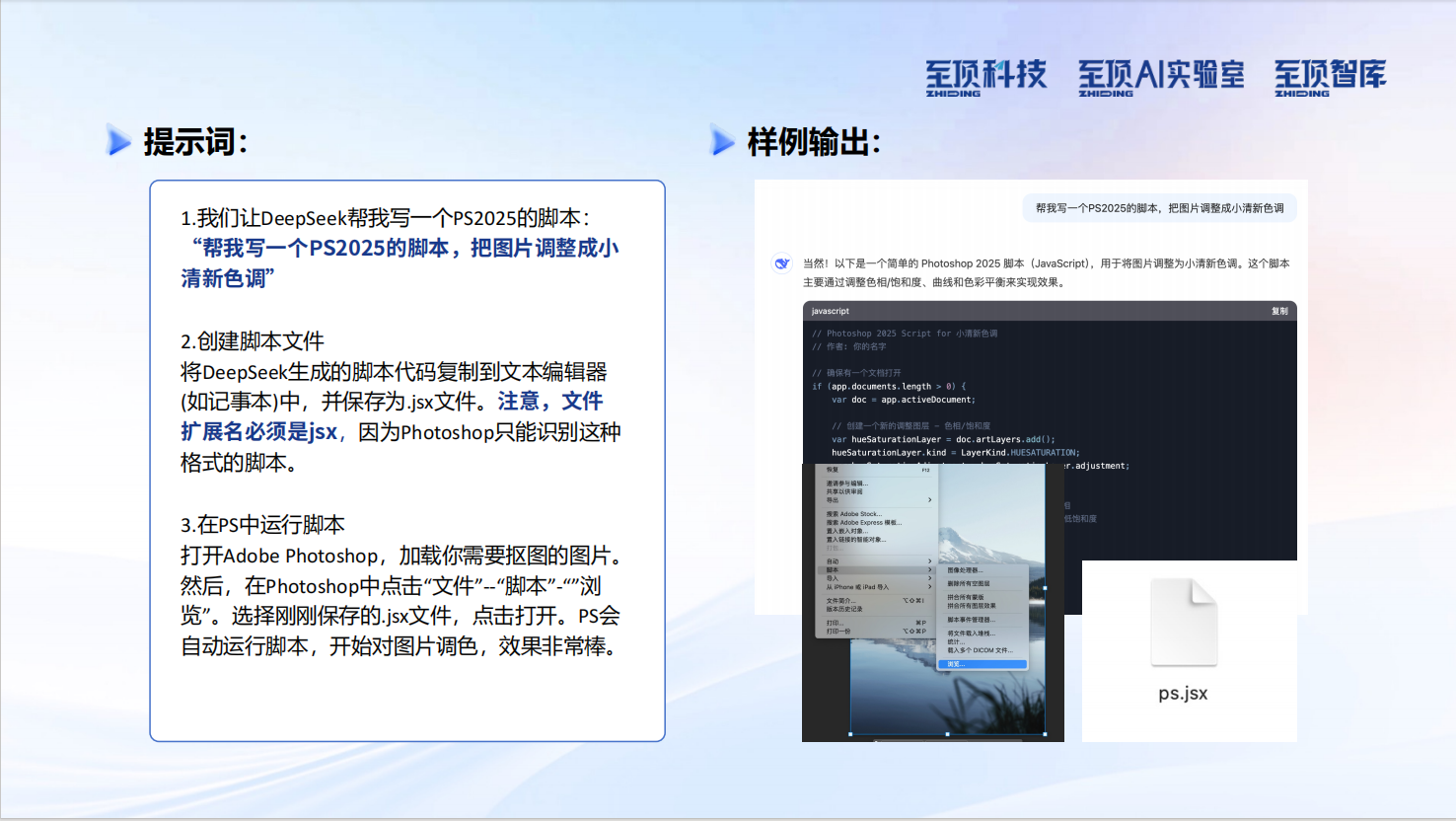The width and height of the screenshot is (1456, 821).
Task: Select 置入链接的智能对象... menu item
Action: (856, 540)
